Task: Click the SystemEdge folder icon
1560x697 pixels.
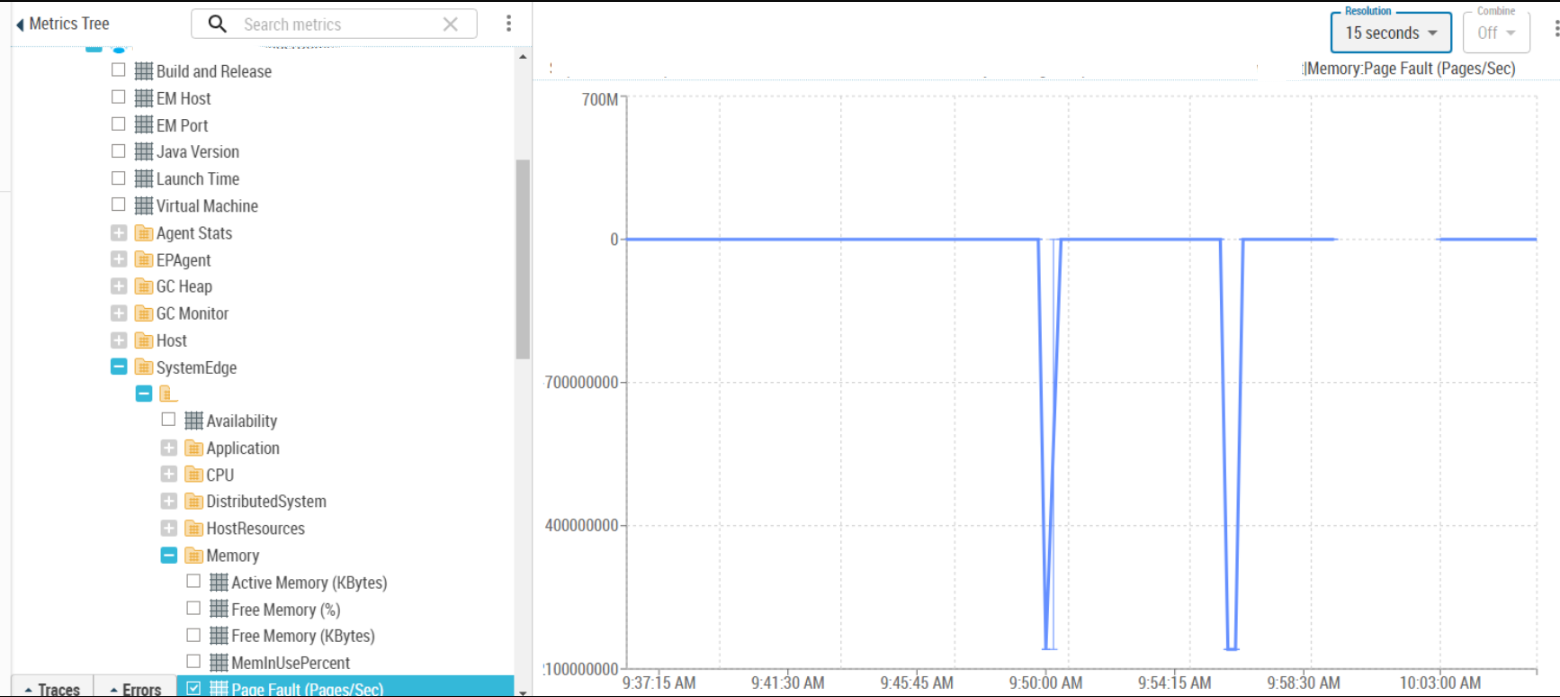Action: click(143, 367)
